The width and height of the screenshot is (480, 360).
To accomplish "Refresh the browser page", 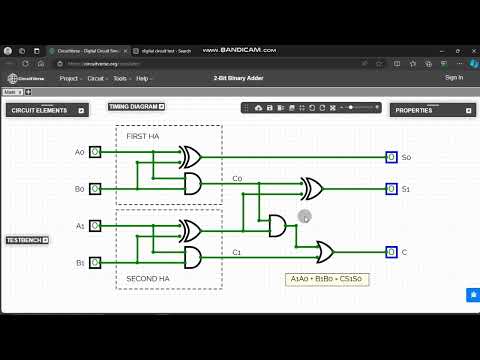I will point(26,64).
